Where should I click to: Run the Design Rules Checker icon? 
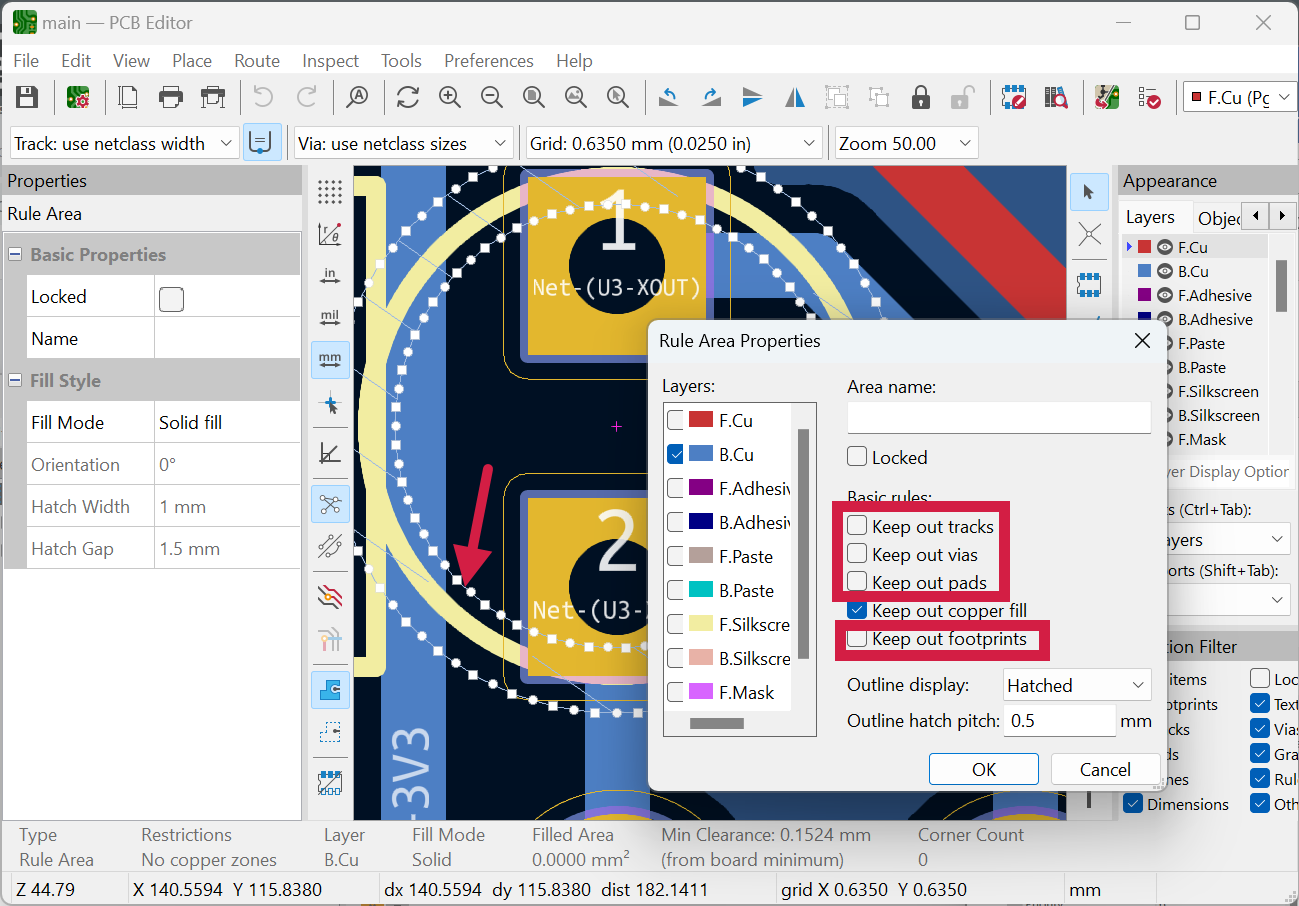pyautogui.click(x=1149, y=97)
